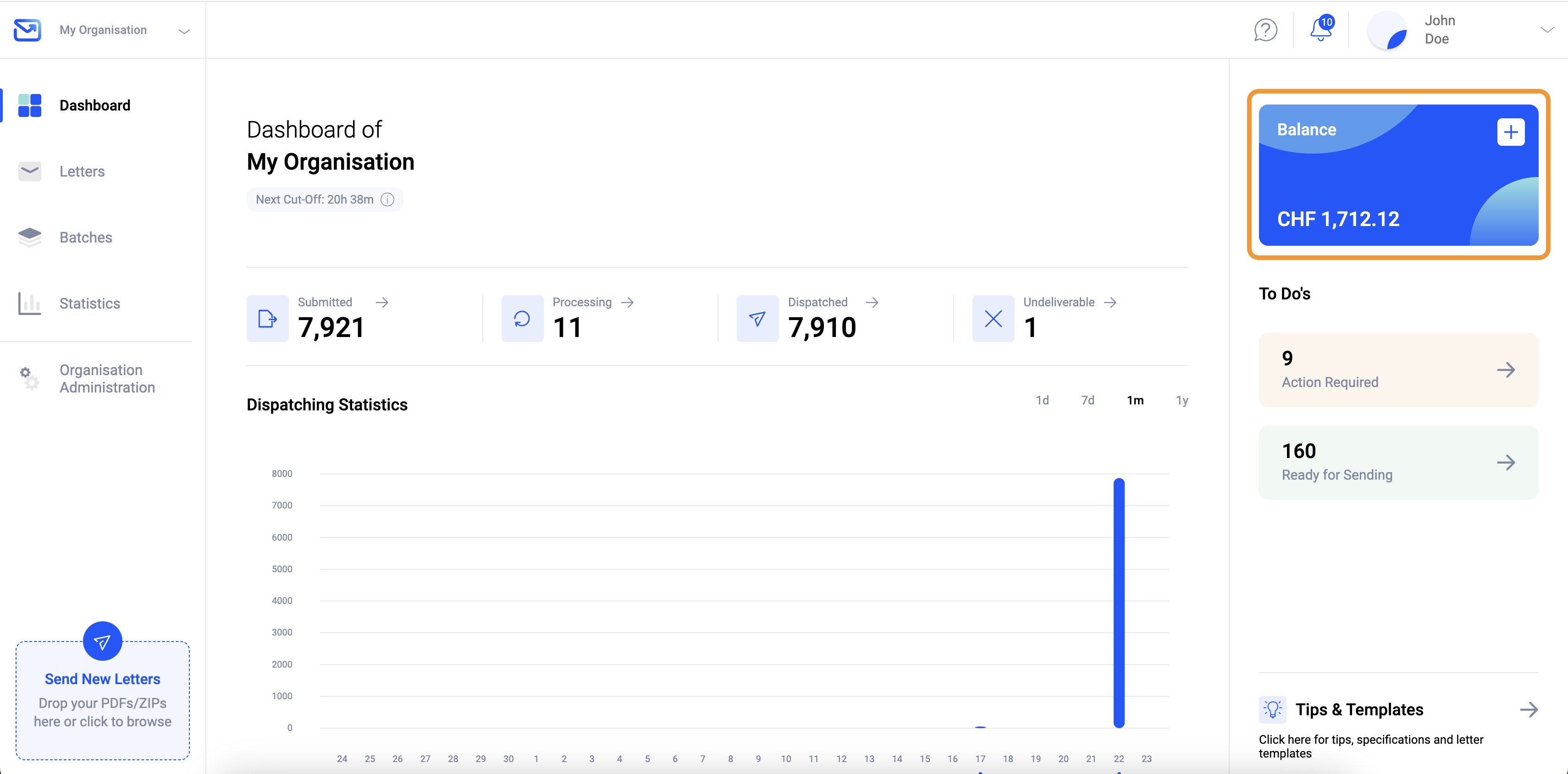This screenshot has width=1568, height=774.
Task: Click the Processing count 11
Action: [x=567, y=328]
